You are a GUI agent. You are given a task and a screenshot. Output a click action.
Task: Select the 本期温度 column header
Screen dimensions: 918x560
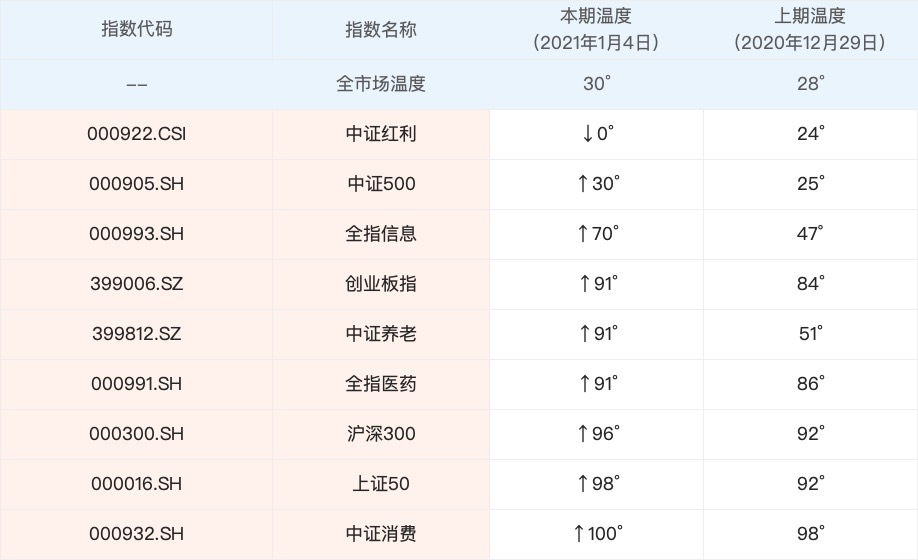596,29
